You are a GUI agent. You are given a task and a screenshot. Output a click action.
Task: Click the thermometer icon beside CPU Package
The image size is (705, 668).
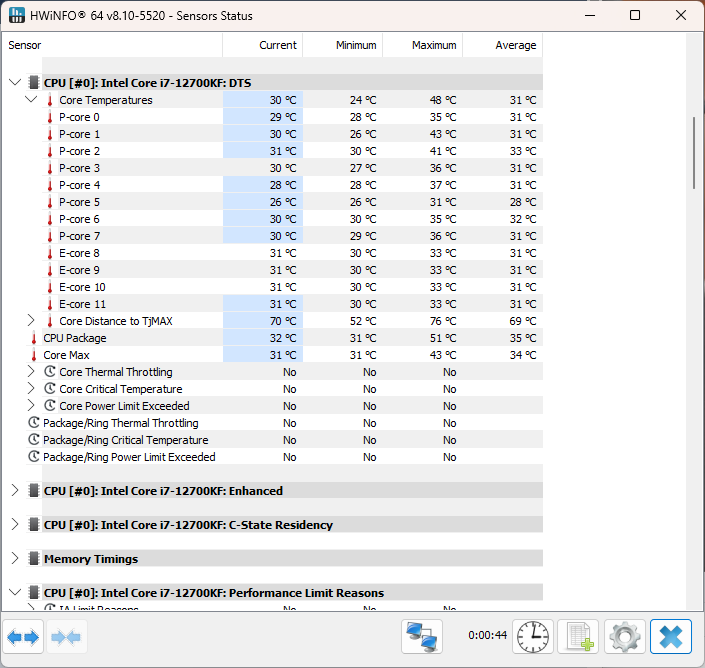(34, 338)
